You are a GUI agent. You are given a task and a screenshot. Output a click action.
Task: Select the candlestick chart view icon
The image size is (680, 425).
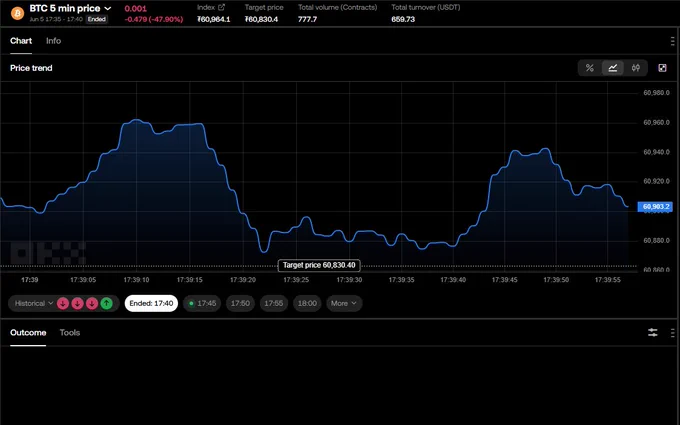click(x=636, y=68)
